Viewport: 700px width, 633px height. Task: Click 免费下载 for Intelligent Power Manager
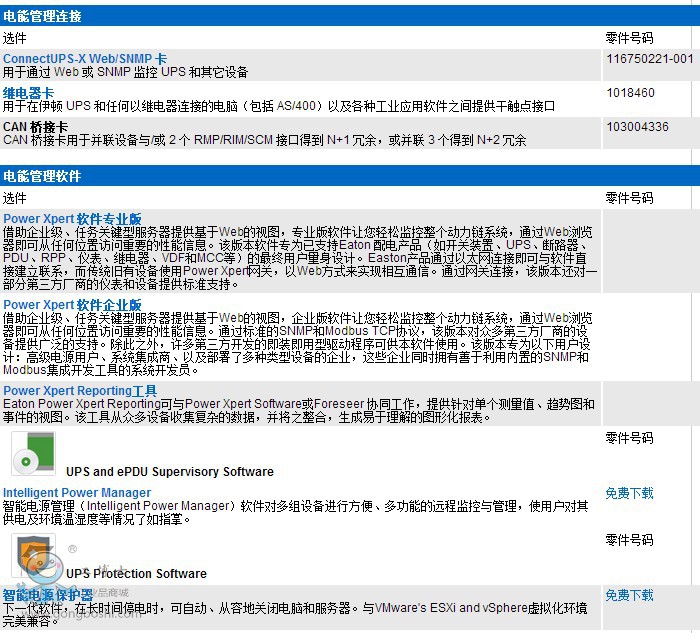point(629,493)
